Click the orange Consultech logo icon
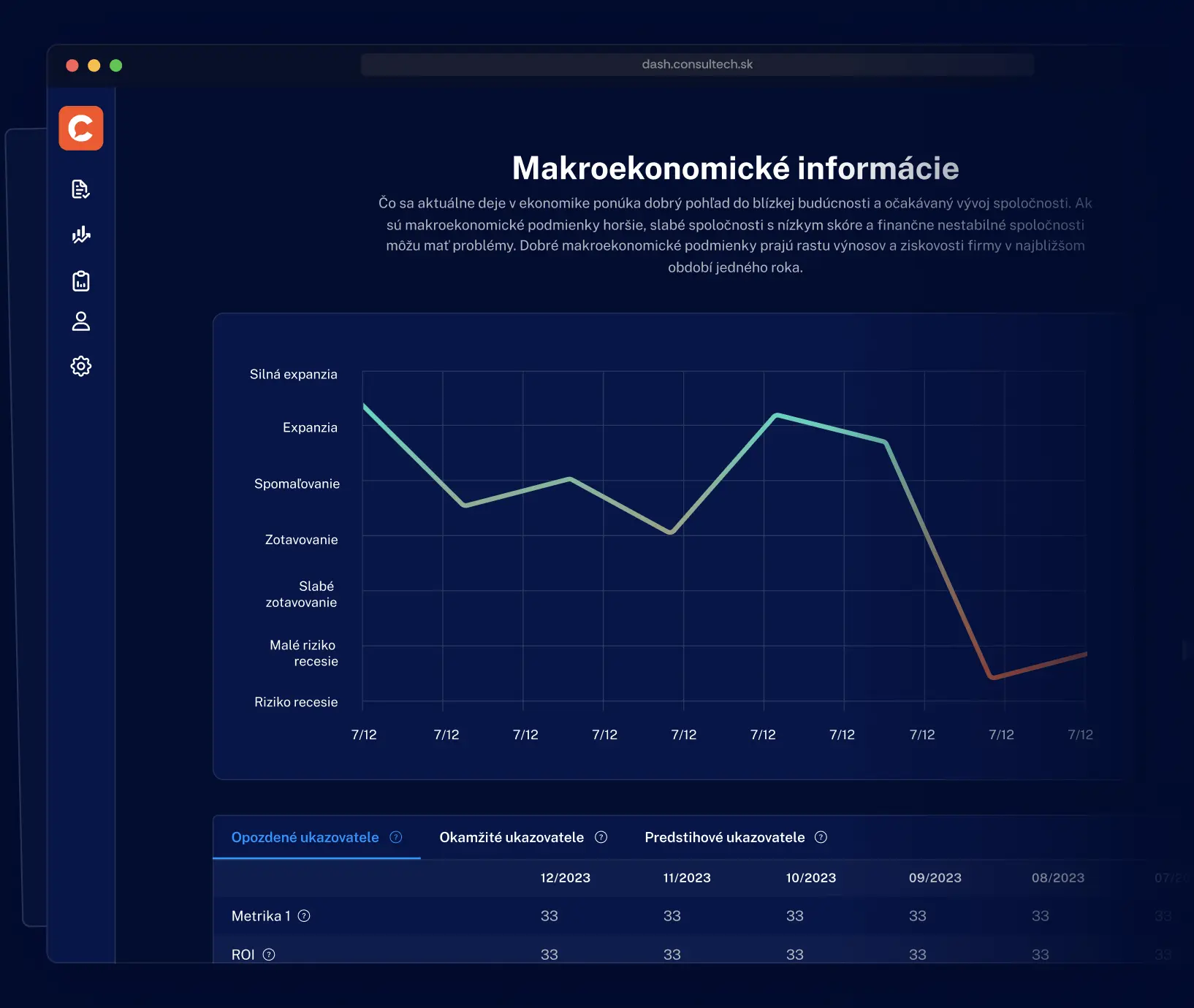Image resolution: width=1194 pixels, height=1008 pixels. (81, 129)
